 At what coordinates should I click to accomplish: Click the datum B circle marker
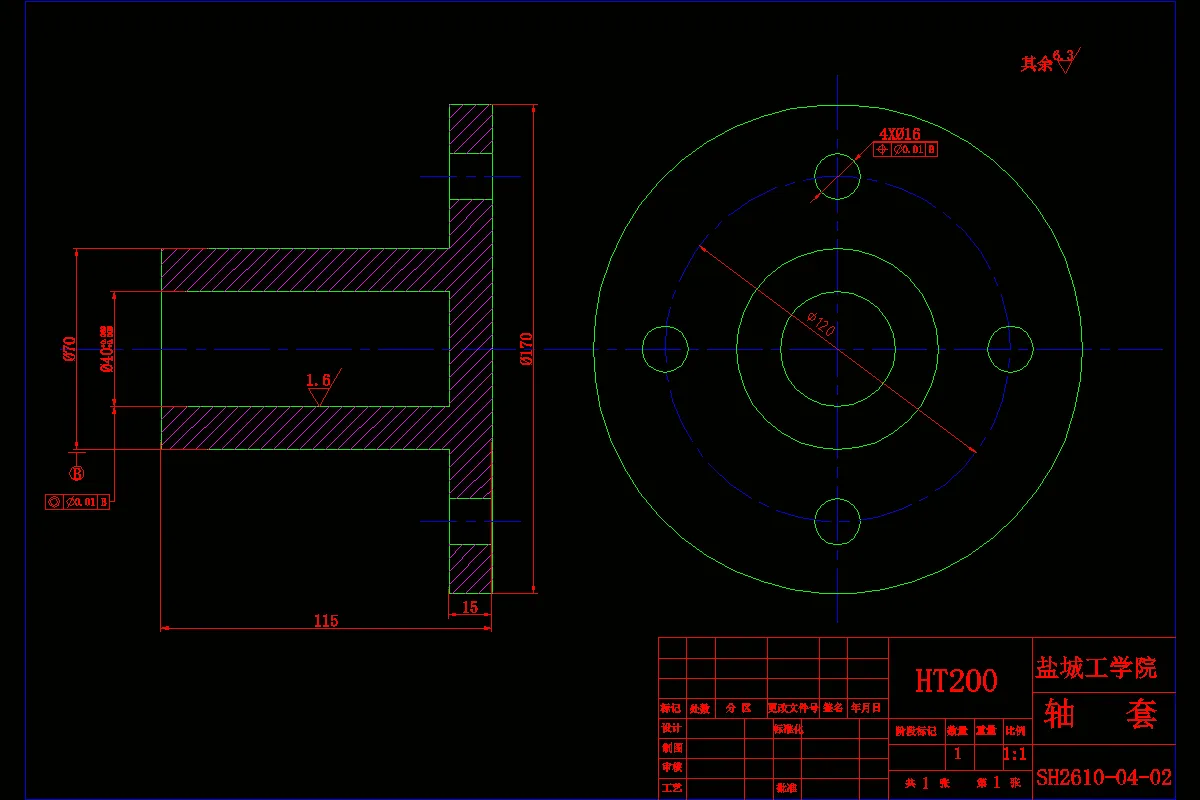coord(76,473)
